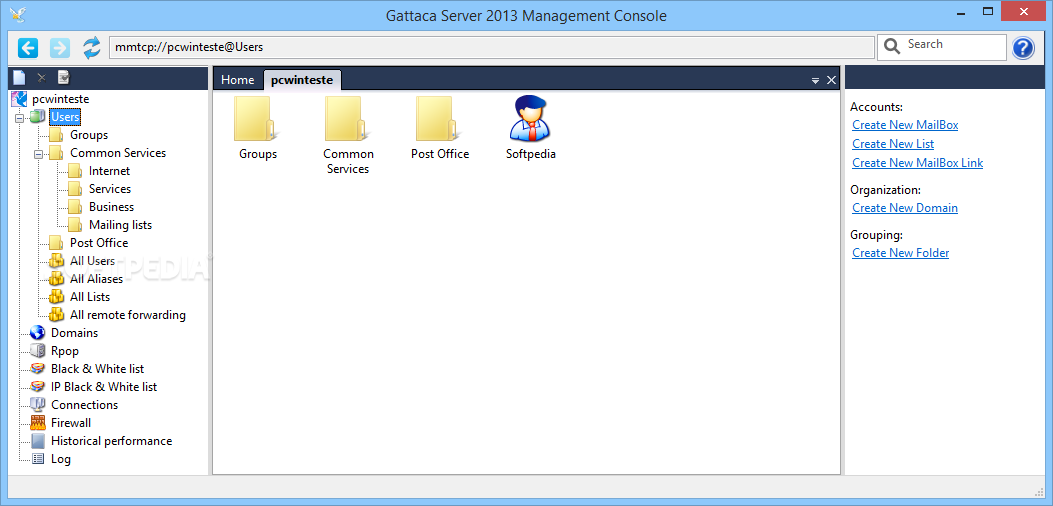Click the pcwinteste server root icon
Image resolution: width=1053 pixels, height=506 pixels.
coord(19,99)
